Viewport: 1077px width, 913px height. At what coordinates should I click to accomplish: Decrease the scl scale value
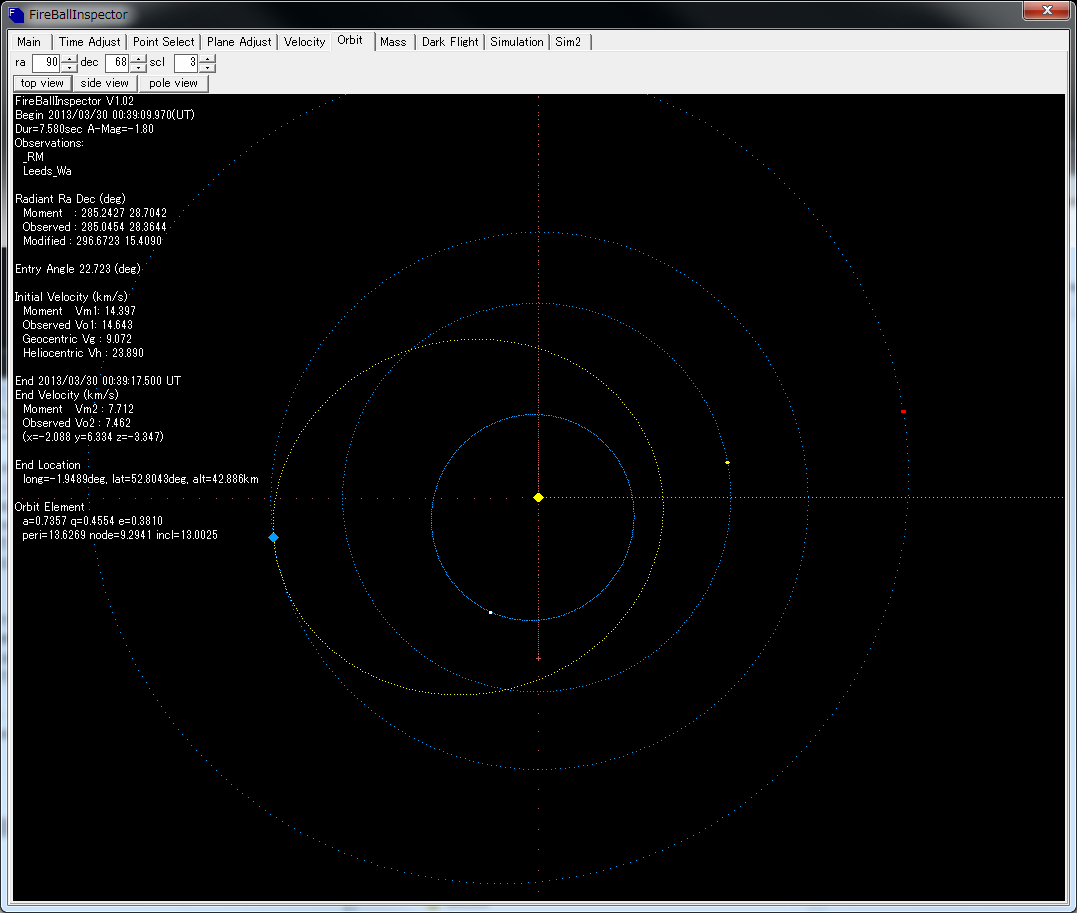[x=207, y=67]
